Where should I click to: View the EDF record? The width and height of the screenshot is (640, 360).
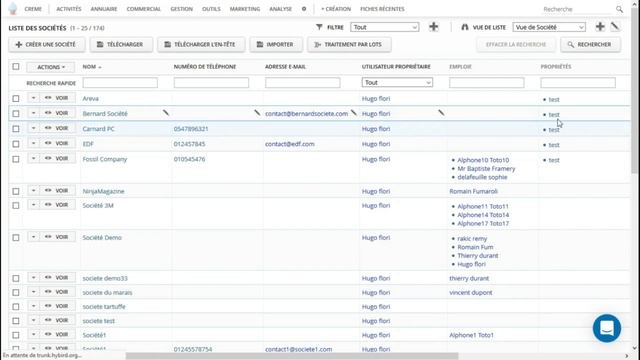(x=58, y=143)
